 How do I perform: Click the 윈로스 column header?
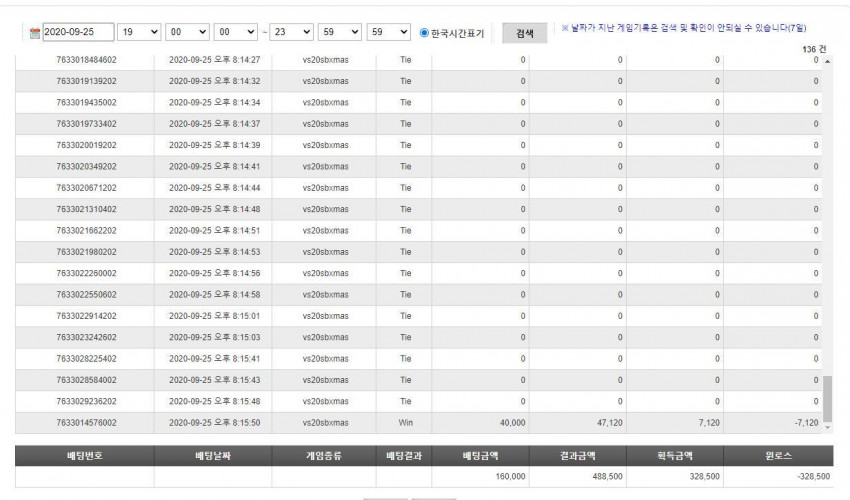[778, 456]
